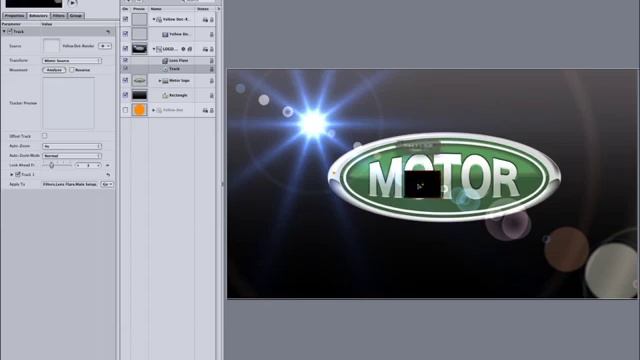Open the Source popup next to Yellow Dot
Viewport: 640px width, 360px height.
point(105,46)
